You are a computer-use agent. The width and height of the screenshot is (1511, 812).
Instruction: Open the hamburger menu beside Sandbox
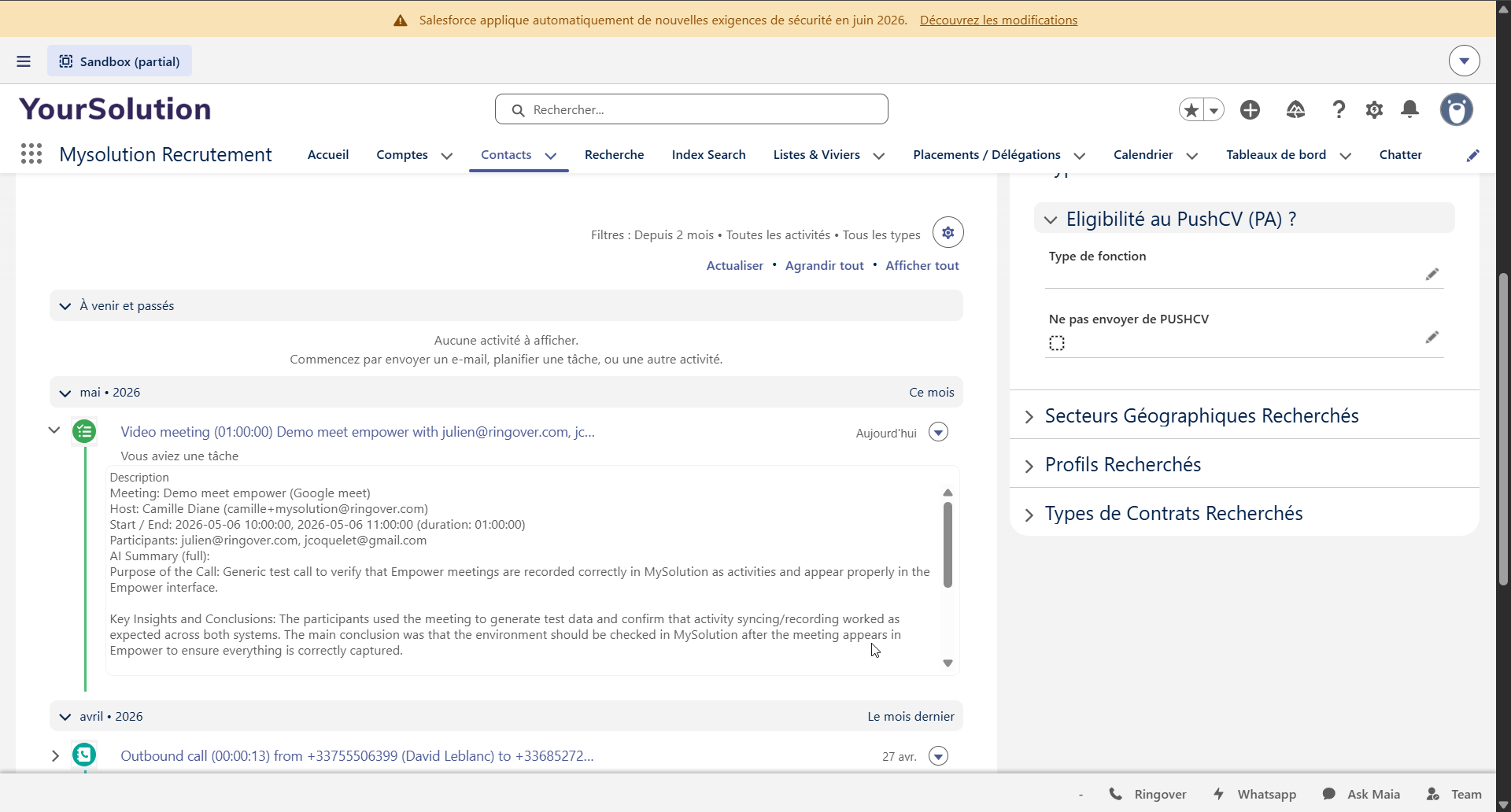pyautogui.click(x=24, y=61)
